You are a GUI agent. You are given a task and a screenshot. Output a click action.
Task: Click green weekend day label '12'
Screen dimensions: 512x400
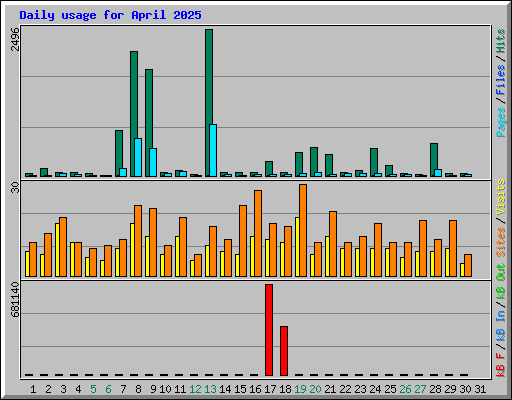click(x=195, y=389)
